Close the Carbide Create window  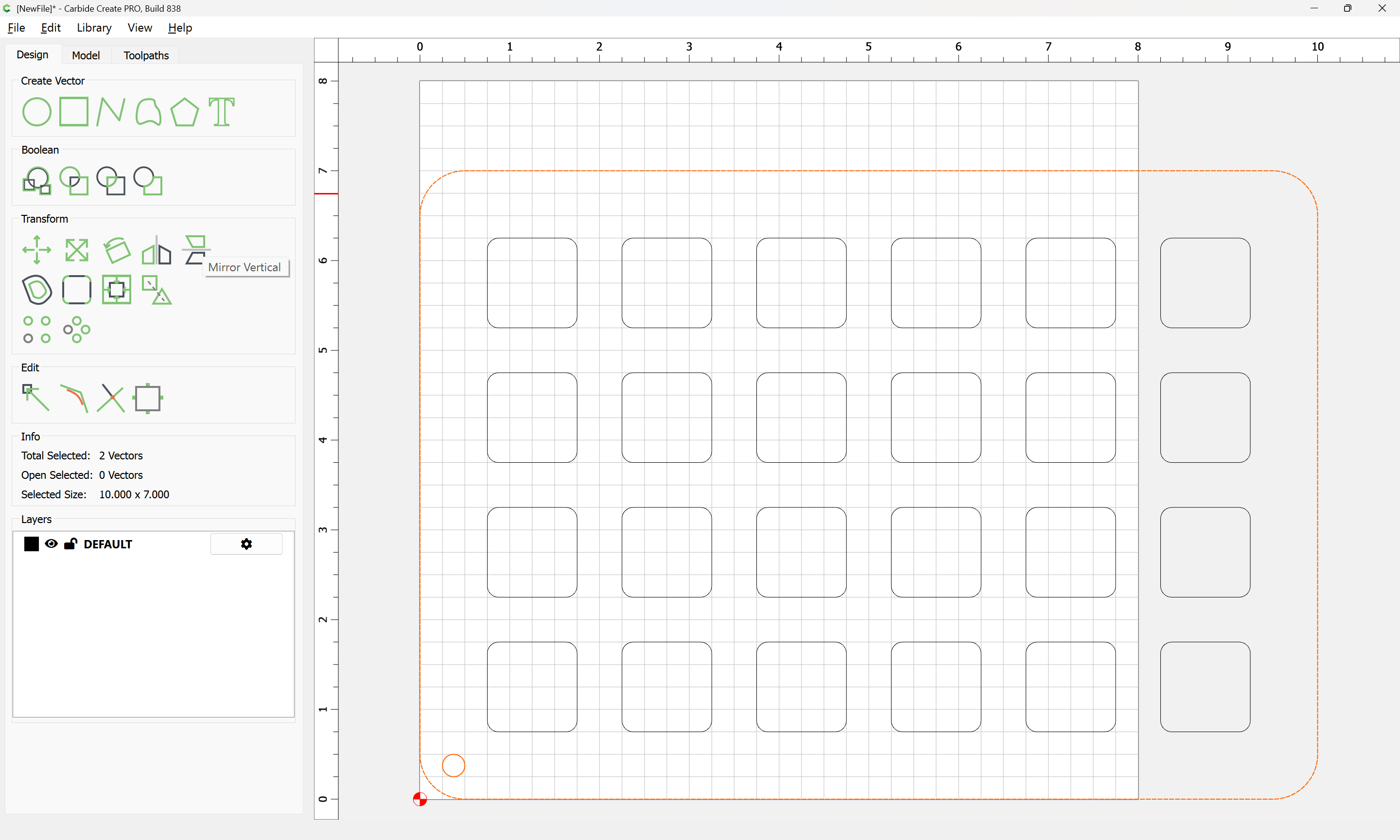pos(1382,8)
